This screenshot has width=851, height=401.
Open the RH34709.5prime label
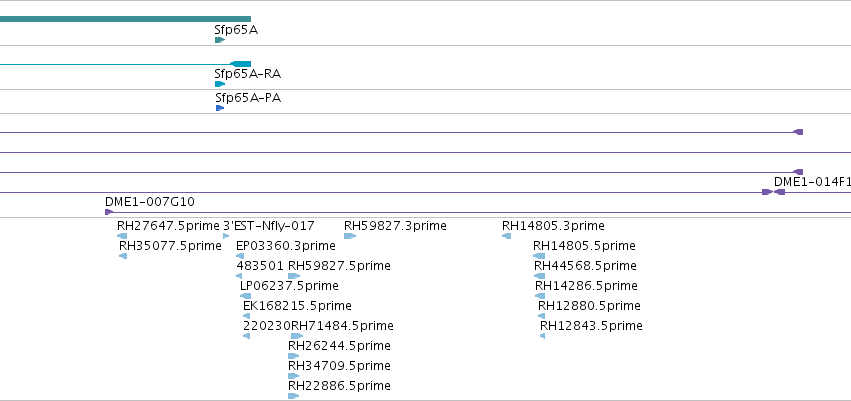click(x=339, y=366)
